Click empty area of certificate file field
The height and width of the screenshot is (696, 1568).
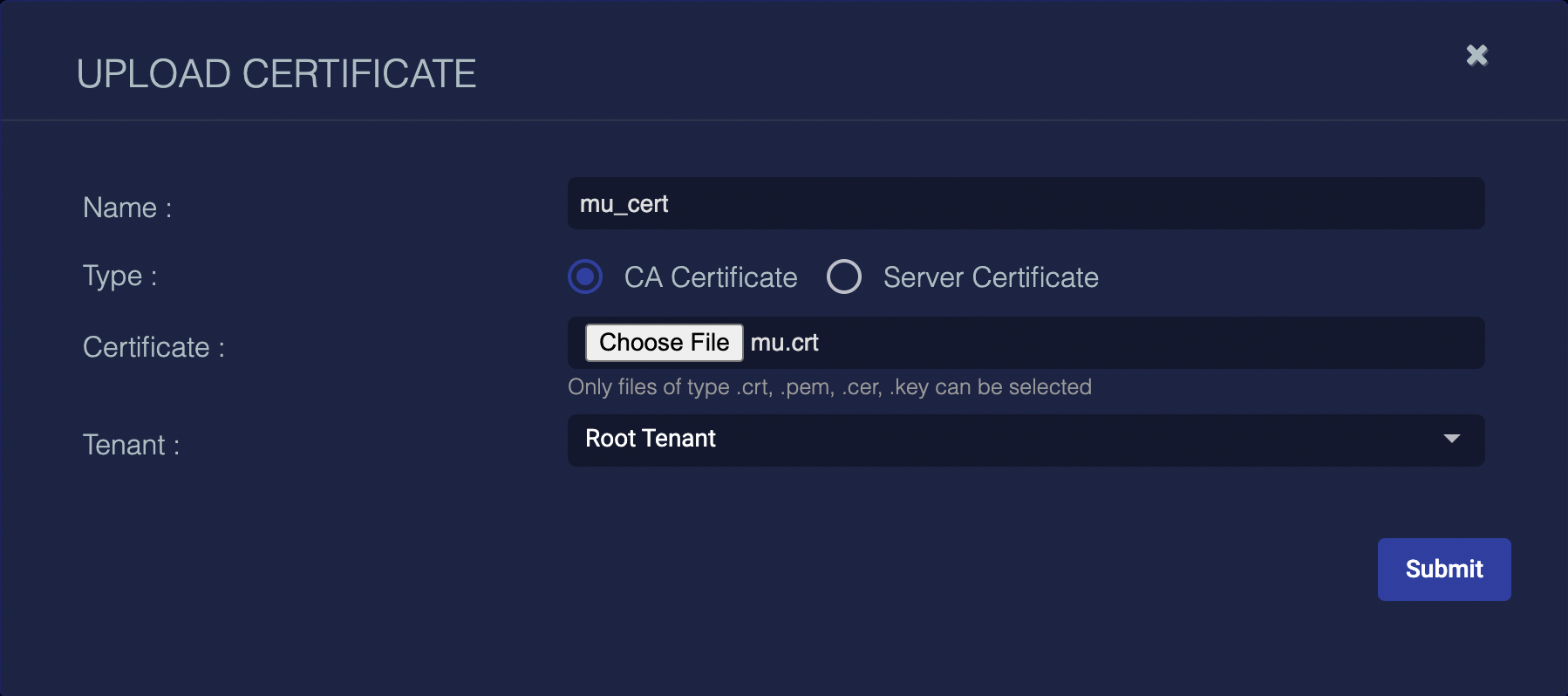1134,343
